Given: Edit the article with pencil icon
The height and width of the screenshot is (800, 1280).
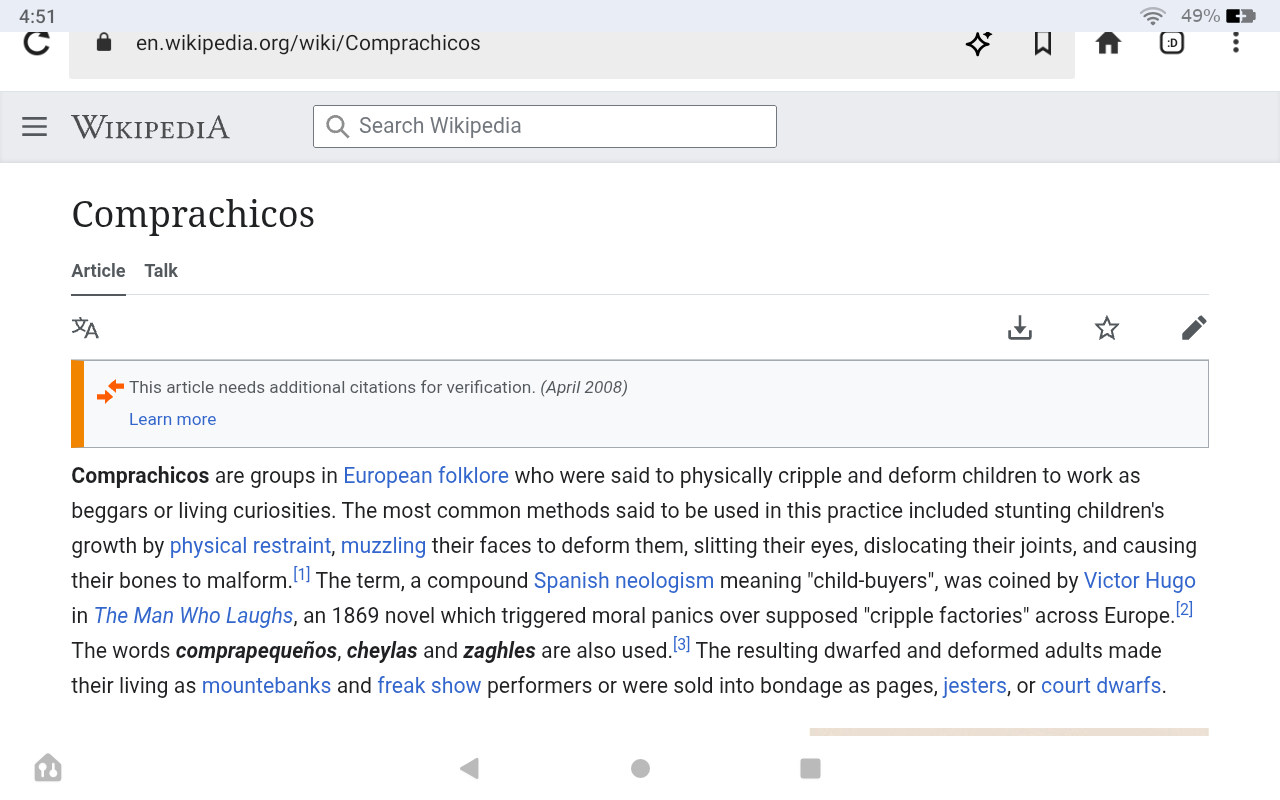Looking at the screenshot, I should [x=1193, y=328].
